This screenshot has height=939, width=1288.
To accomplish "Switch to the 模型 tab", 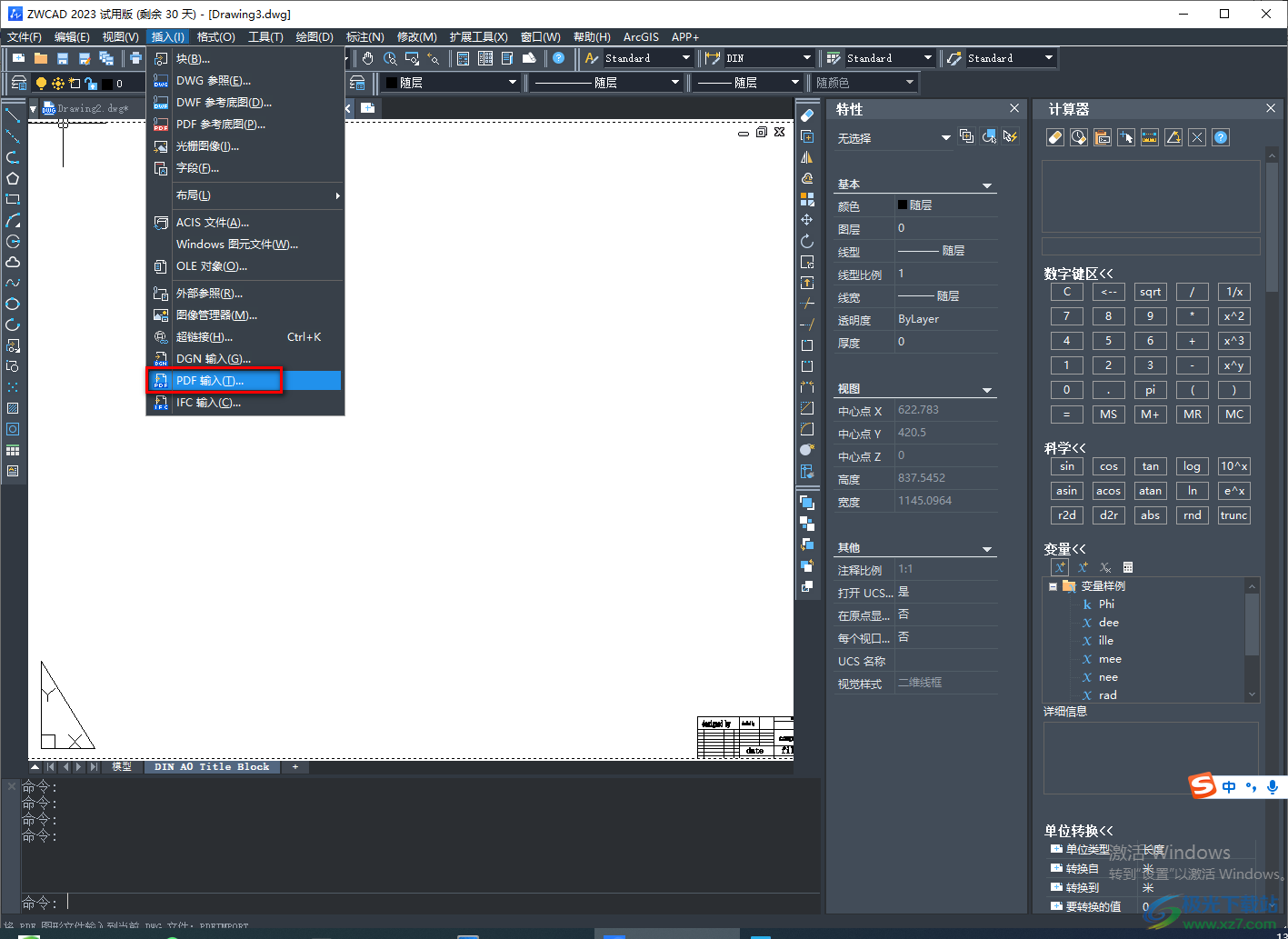I will (x=122, y=767).
